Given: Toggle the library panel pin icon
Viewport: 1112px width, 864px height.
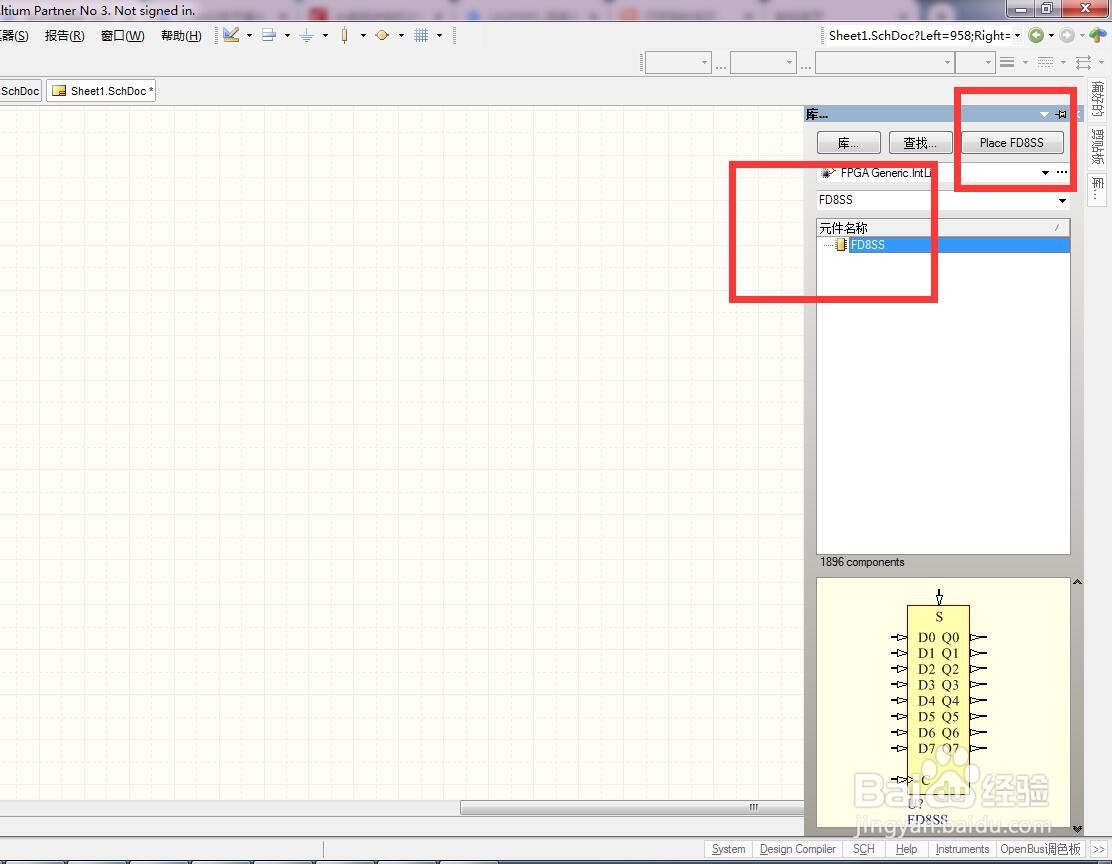Looking at the screenshot, I should point(1061,114).
